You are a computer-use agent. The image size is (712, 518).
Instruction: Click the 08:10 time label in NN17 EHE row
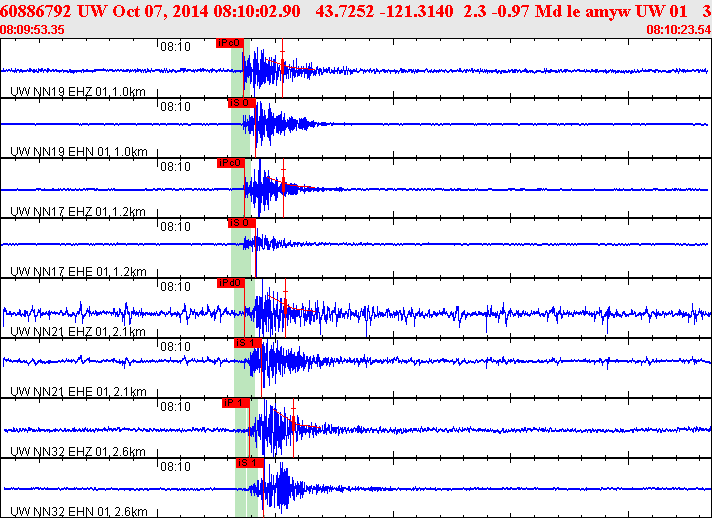[x=175, y=227]
